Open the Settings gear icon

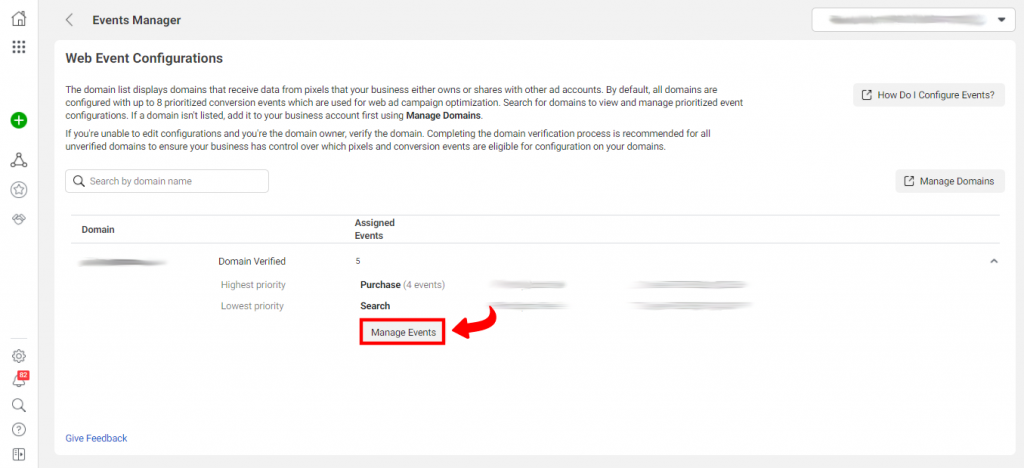tap(18, 356)
